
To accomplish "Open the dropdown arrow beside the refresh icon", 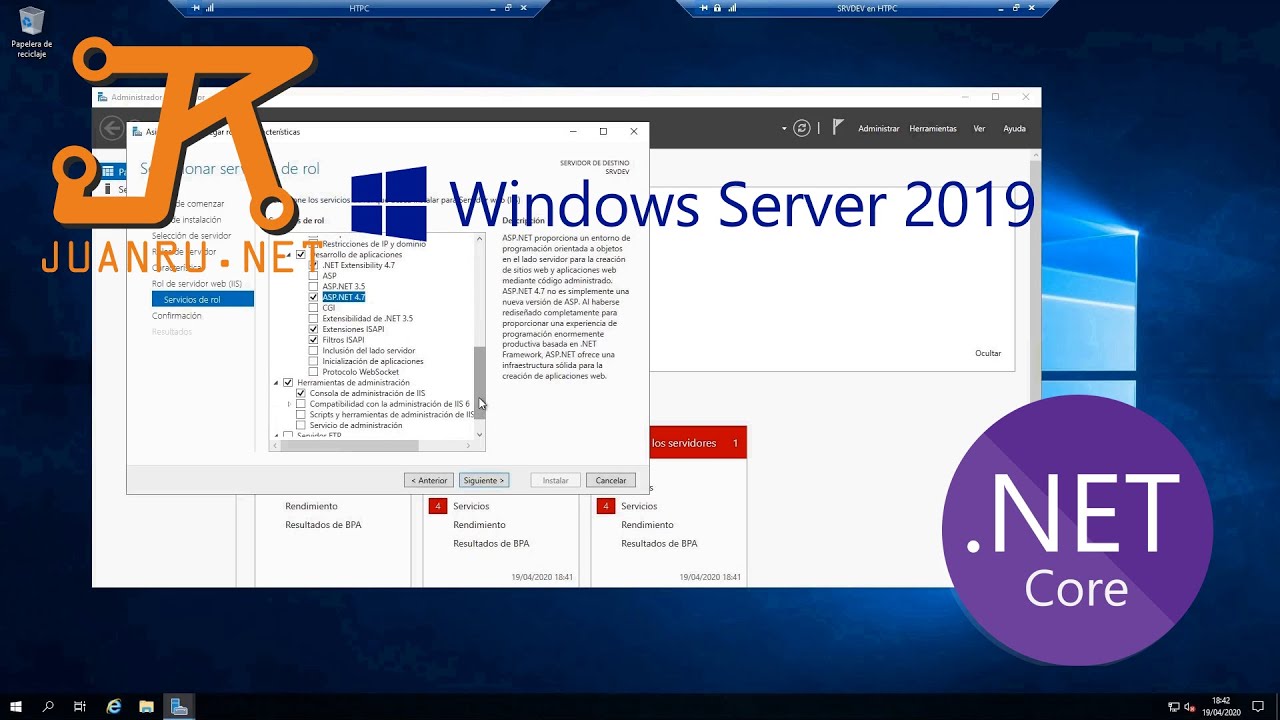I will point(784,128).
